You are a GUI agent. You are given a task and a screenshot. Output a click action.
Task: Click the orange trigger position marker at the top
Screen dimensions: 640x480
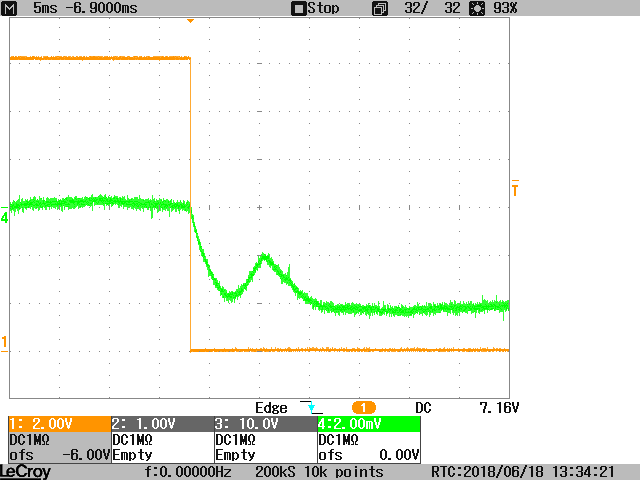(190, 20)
